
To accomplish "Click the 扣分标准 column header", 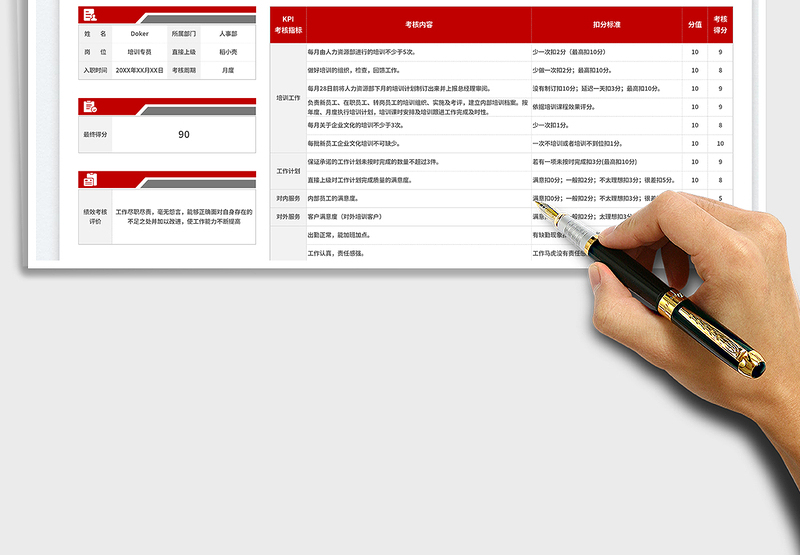I will click(x=607, y=24).
